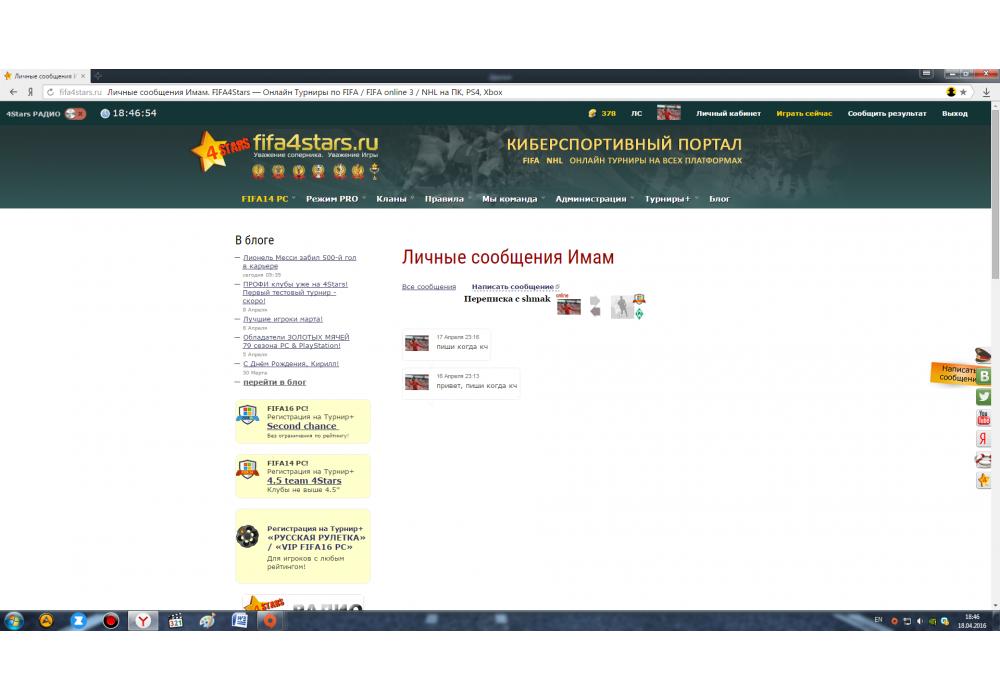Open 4.5 team 4Stars tournament link
Image resolution: width=1000 pixels, height=700 pixels.
[x=304, y=481]
